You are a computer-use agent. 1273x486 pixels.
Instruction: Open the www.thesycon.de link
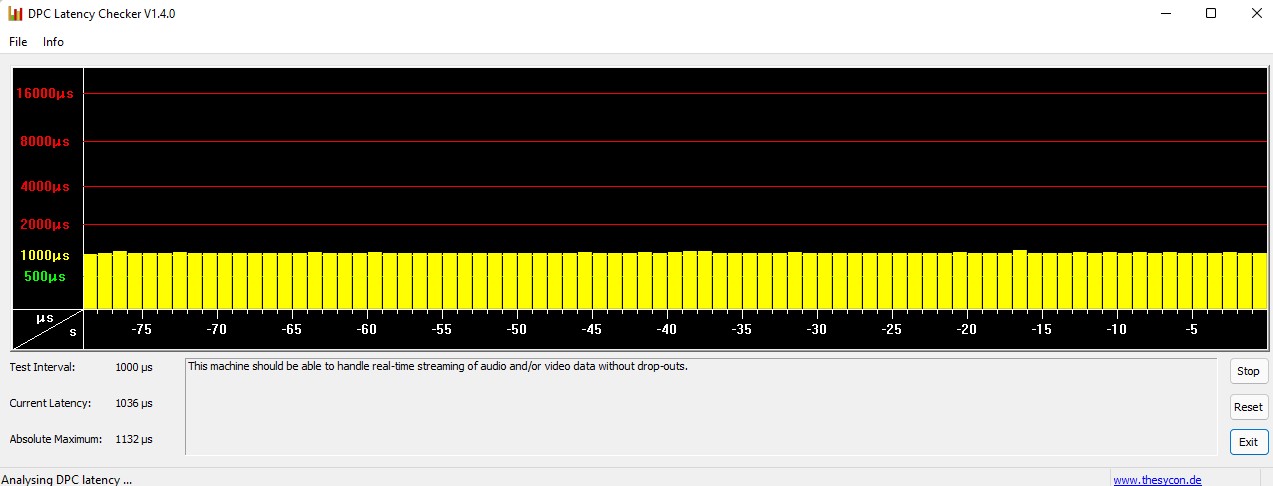(x=1157, y=480)
